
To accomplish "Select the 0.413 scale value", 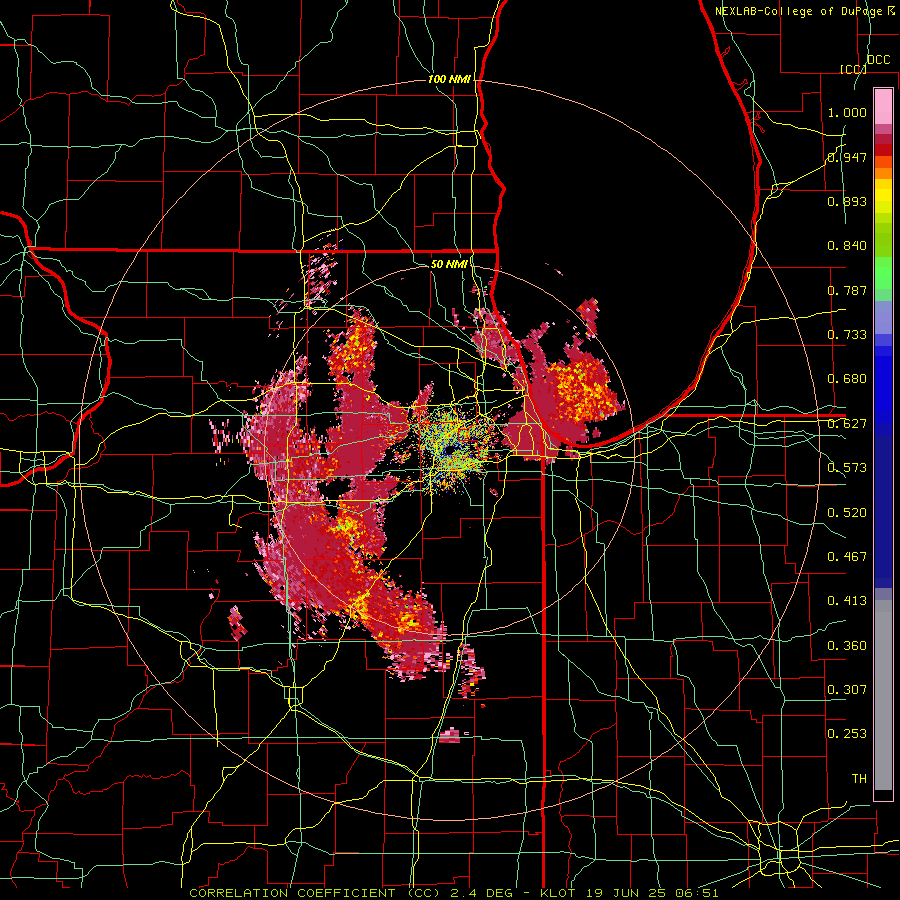I will pos(847,601).
